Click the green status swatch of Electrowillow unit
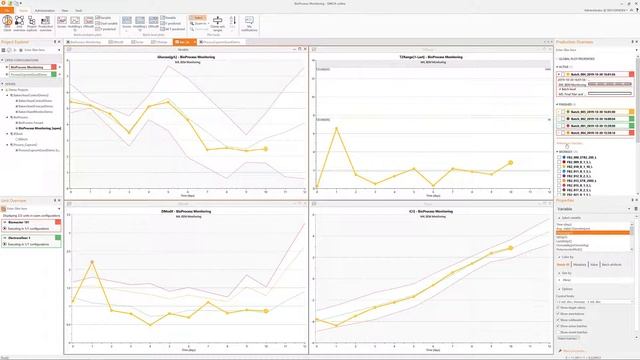The image size is (640, 360). tap(58, 237)
